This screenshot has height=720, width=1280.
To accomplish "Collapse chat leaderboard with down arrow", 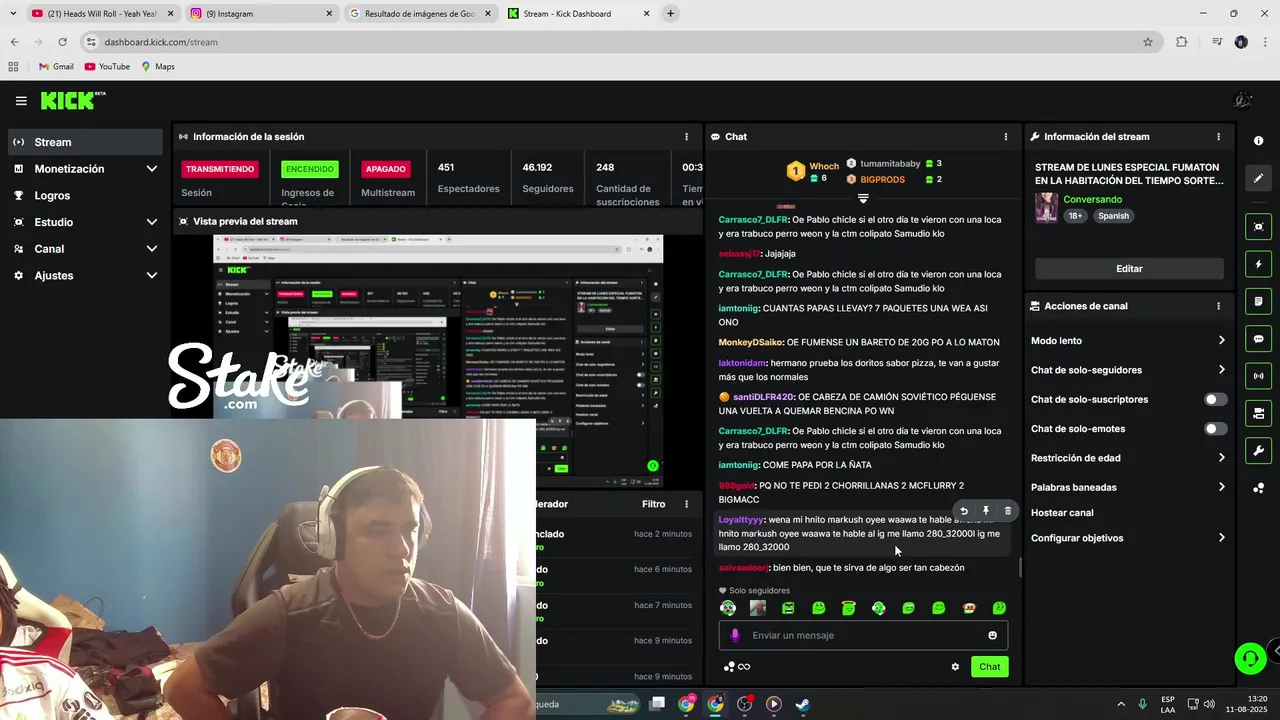I will pos(863,198).
